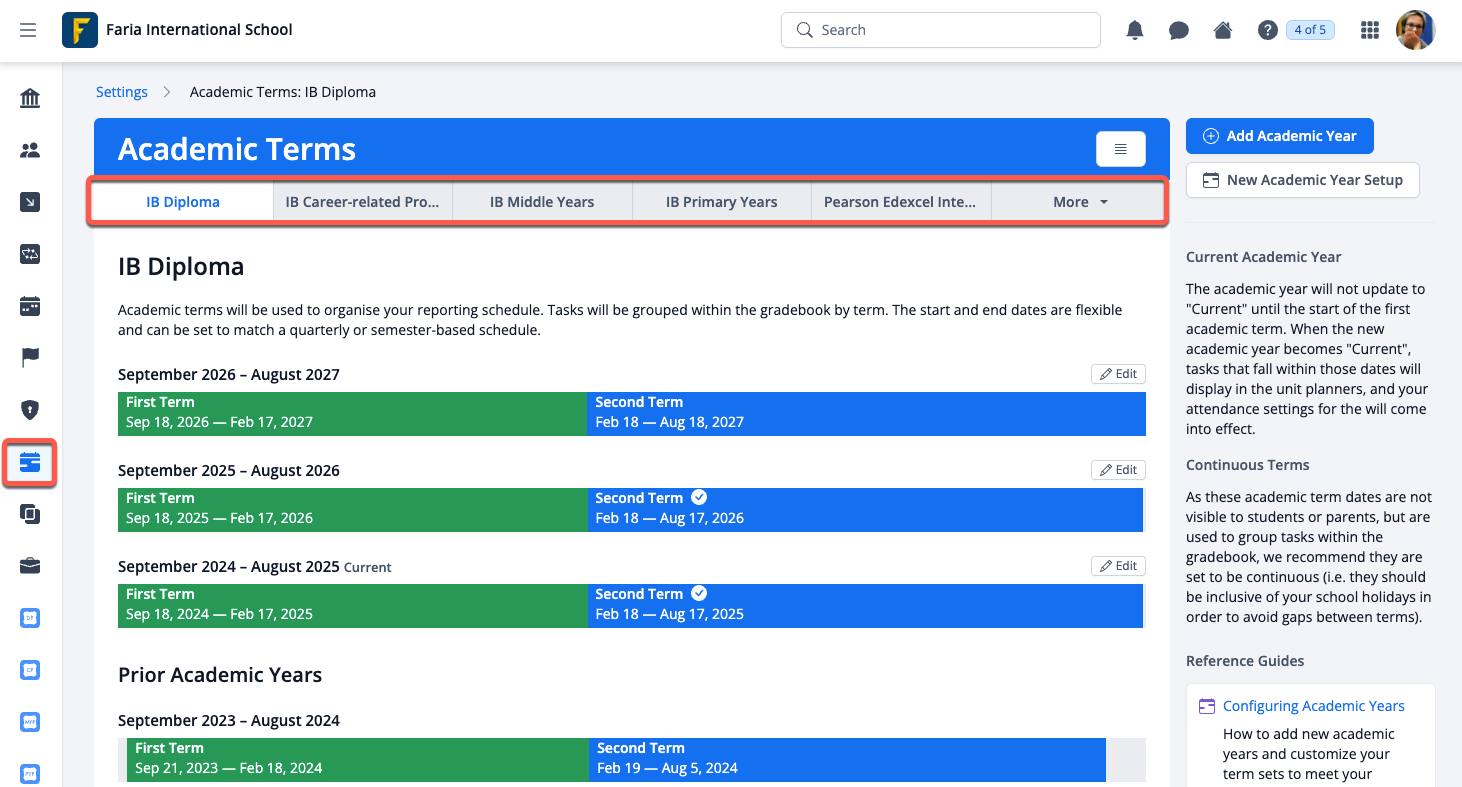Select First Term Sep 18, 2024 bar
This screenshot has width=1462, height=787.
pyautogui.click(x=352, y=604)
